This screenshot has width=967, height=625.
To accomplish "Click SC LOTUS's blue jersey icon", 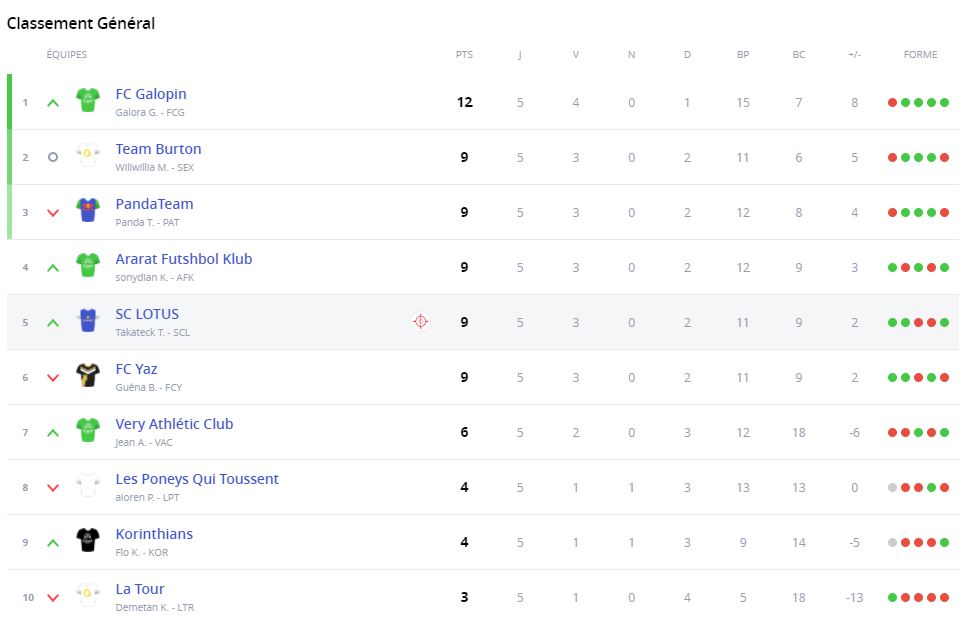I will (88, 320).
